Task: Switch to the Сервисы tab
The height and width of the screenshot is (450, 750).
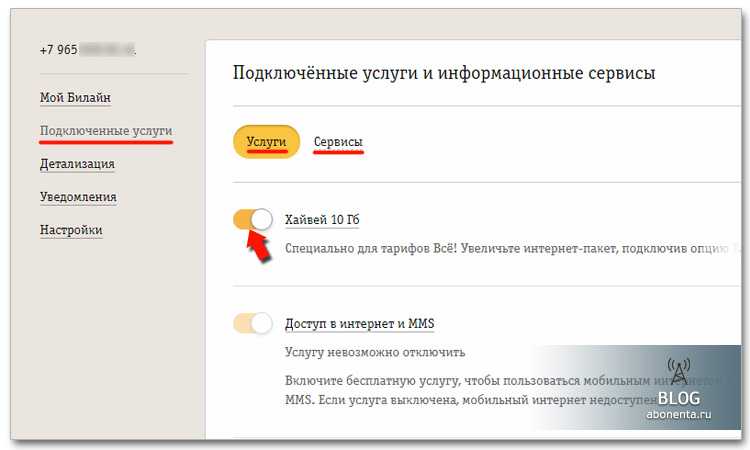Action: tap(338, 142)
